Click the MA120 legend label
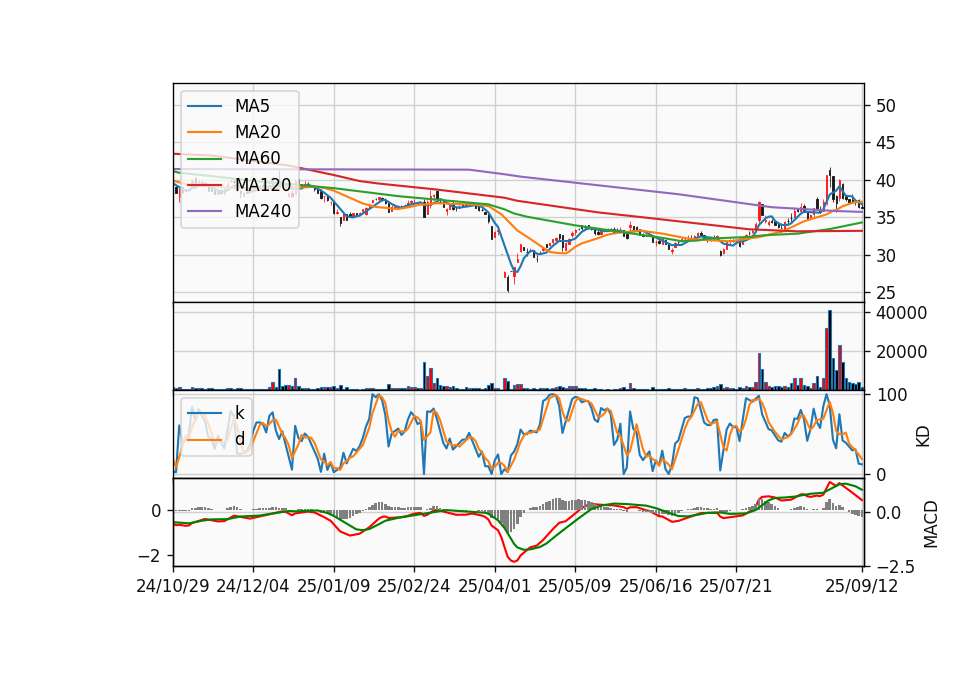Screen dimensions: 960x690 coord(263,184)
